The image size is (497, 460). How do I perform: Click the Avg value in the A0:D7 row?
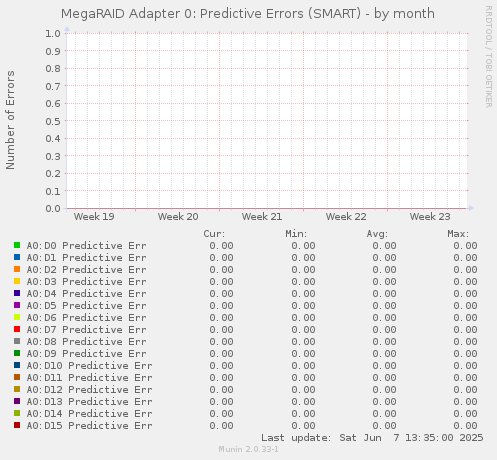[384, 330]
